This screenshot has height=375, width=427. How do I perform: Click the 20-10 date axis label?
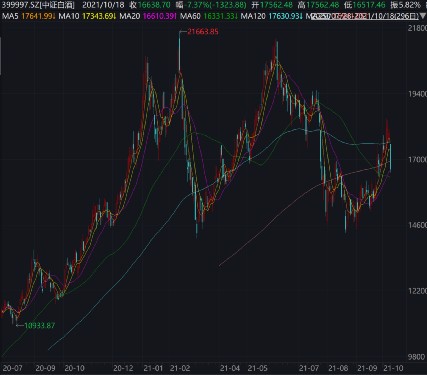74,368
